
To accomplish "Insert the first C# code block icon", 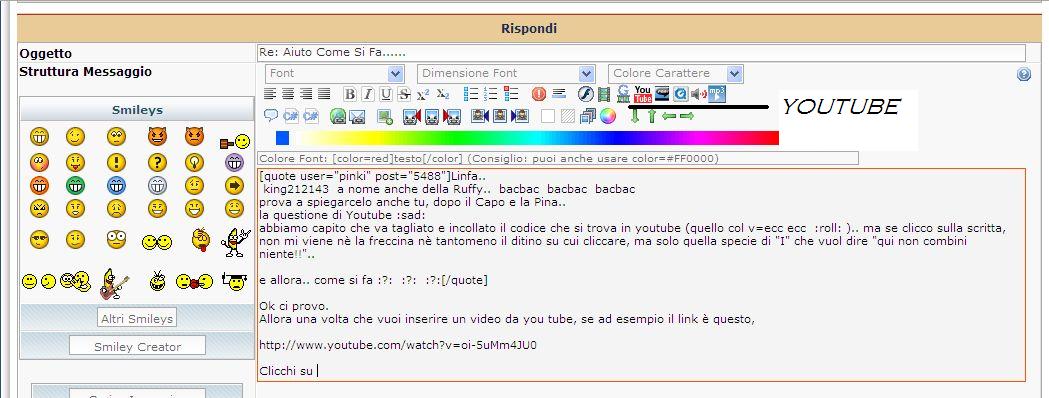I will 290,116.
